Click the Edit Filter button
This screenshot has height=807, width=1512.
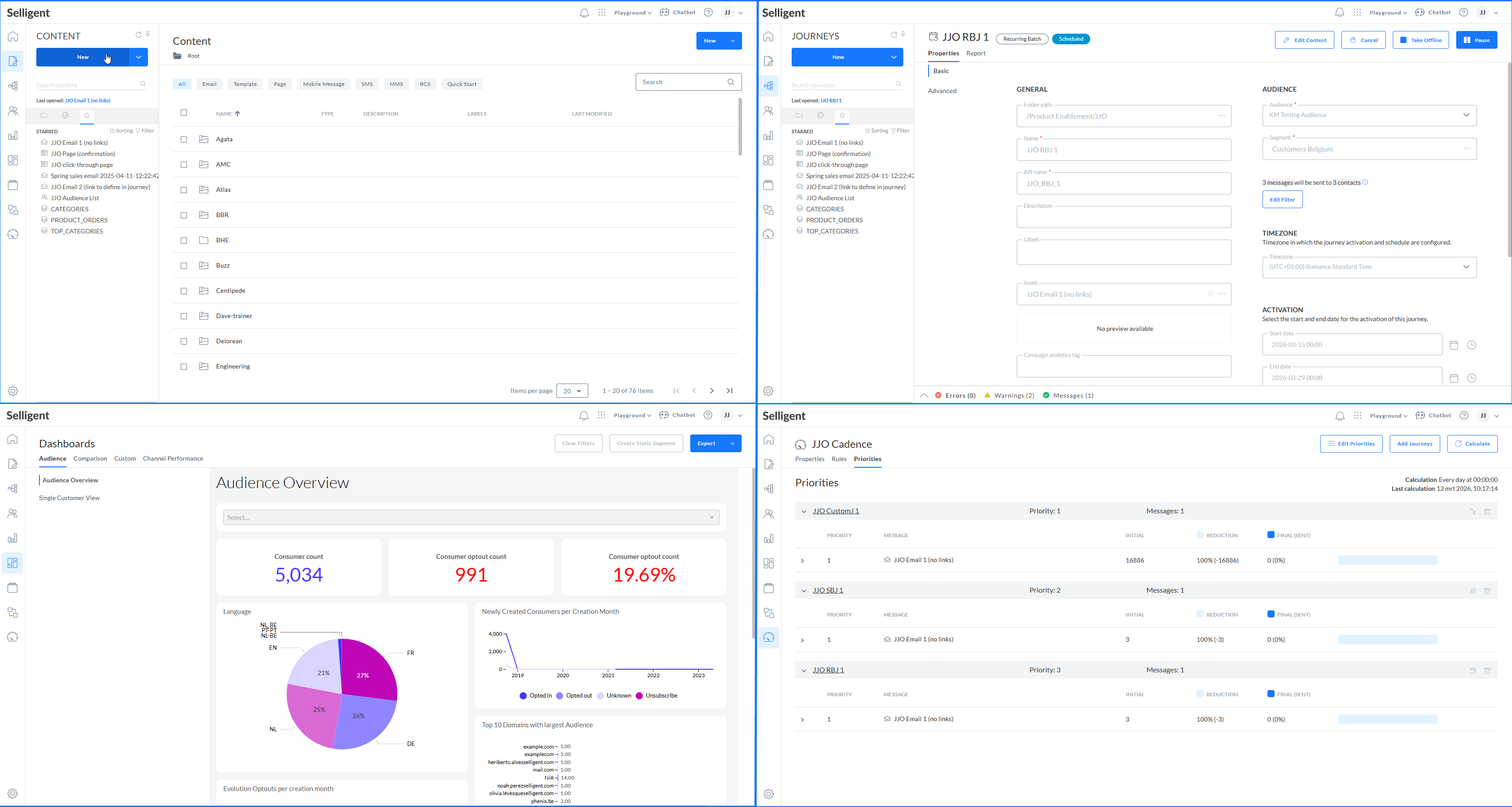(x=1282, y=200)
